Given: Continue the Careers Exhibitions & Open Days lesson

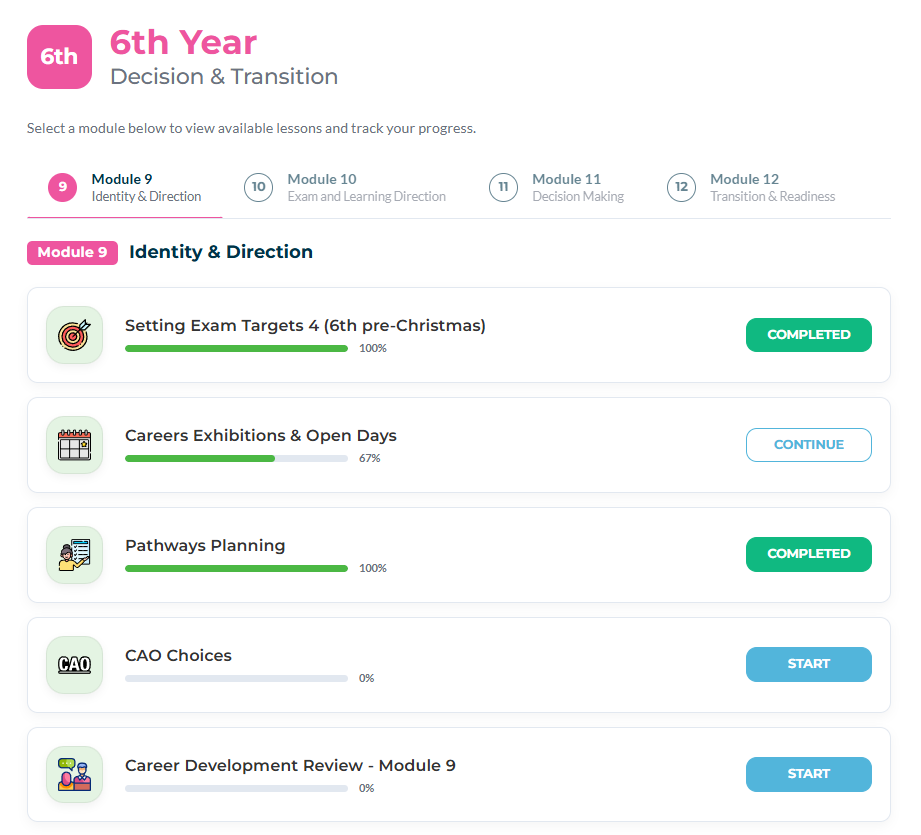Looking at the screenshot, I should [x=809, y=445].
